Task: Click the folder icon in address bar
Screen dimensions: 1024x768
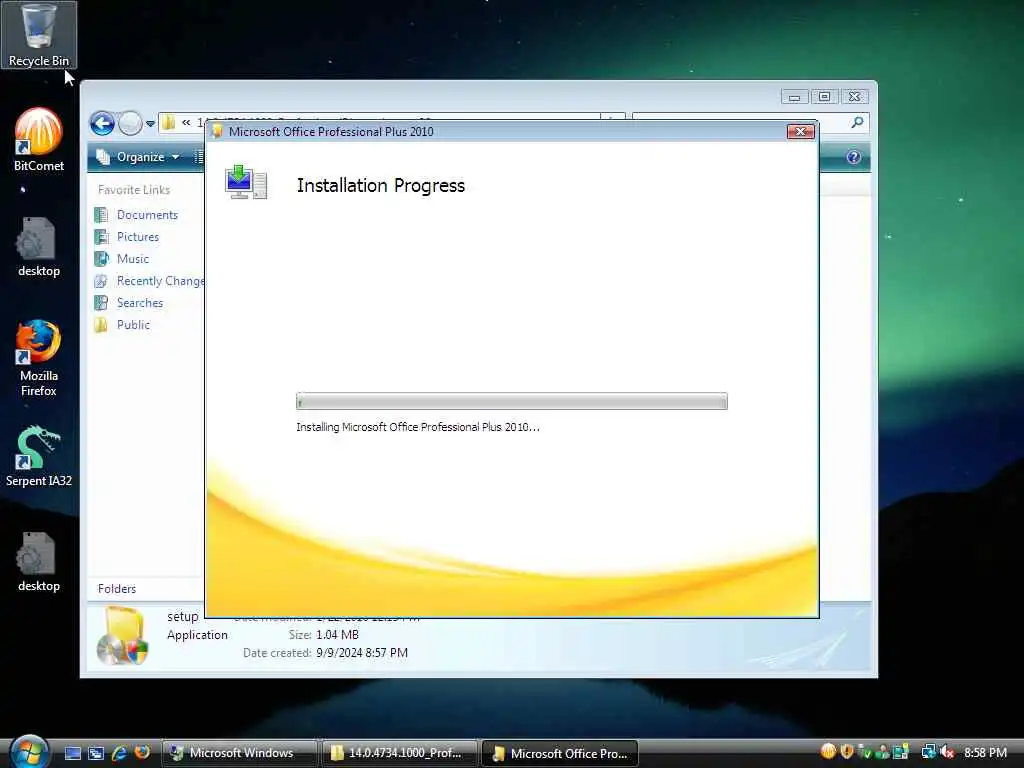Action: pos(168,122)
